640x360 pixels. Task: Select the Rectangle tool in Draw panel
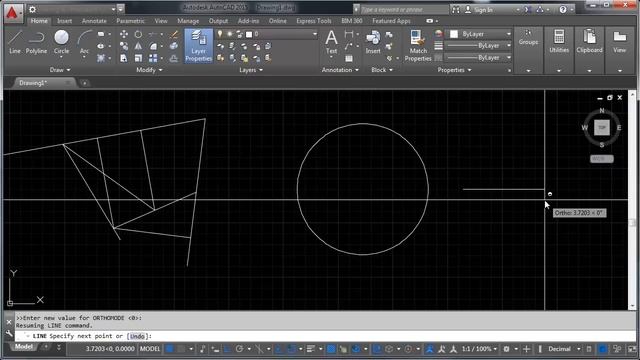click(101, 34)
